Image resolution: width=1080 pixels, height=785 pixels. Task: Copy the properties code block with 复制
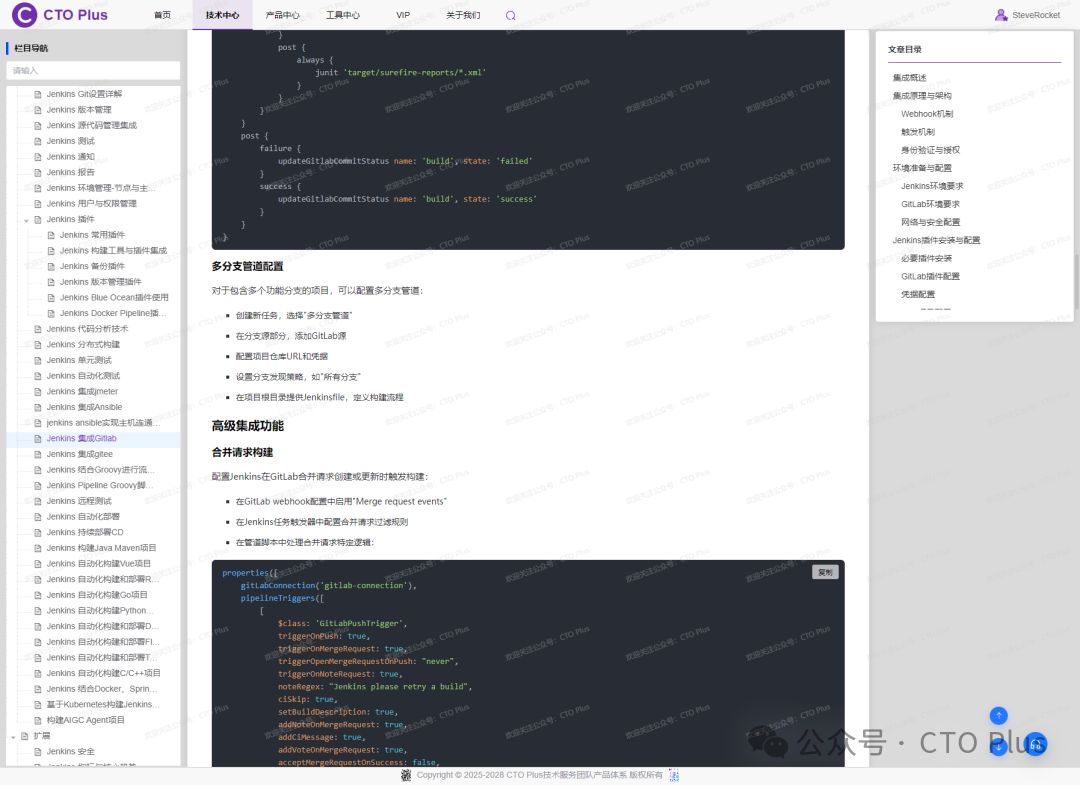(824, 572)
